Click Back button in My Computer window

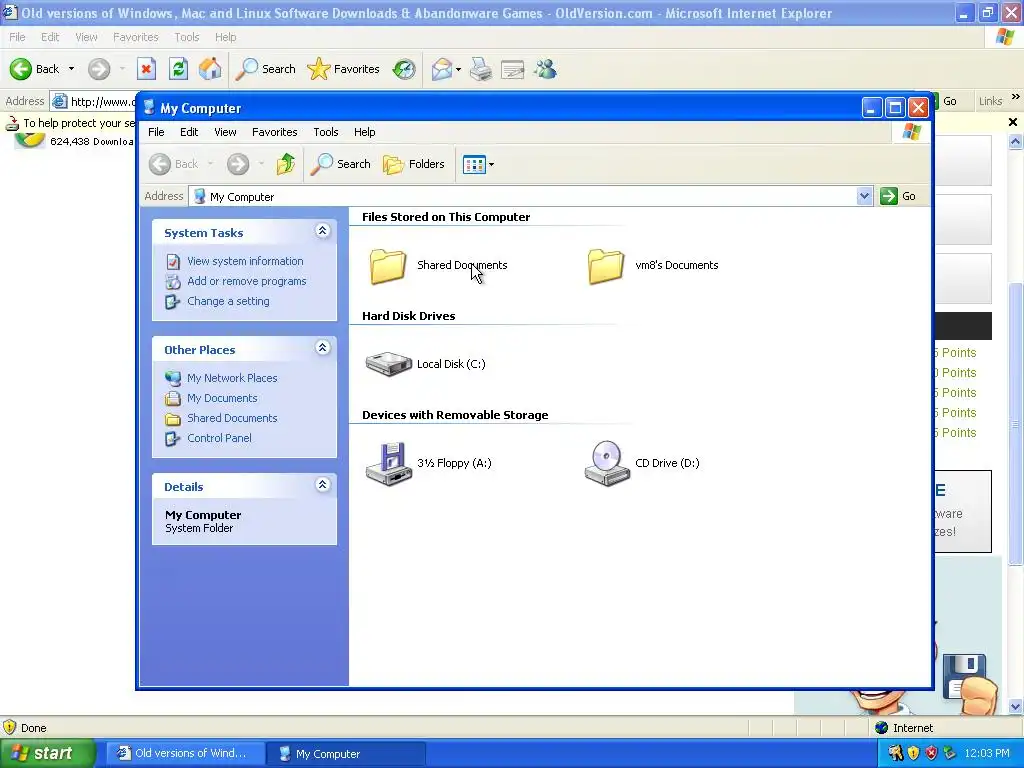click(x=174, y=164)
